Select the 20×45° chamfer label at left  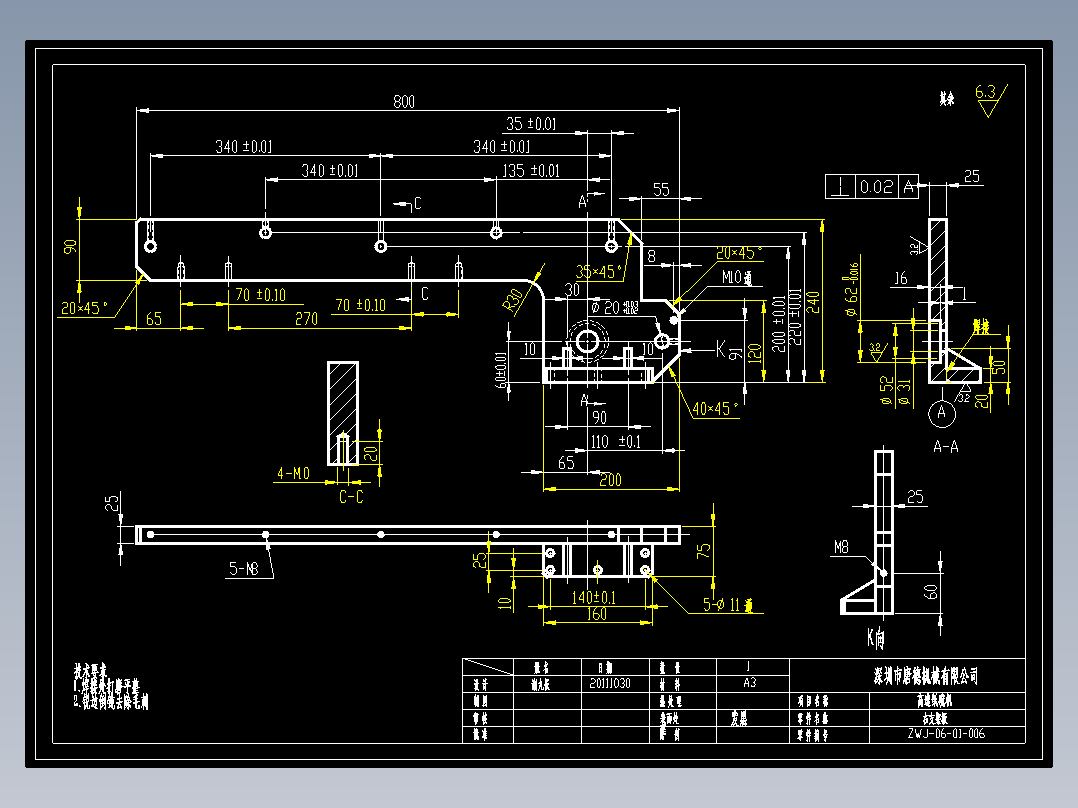click(x=84, y=308)
